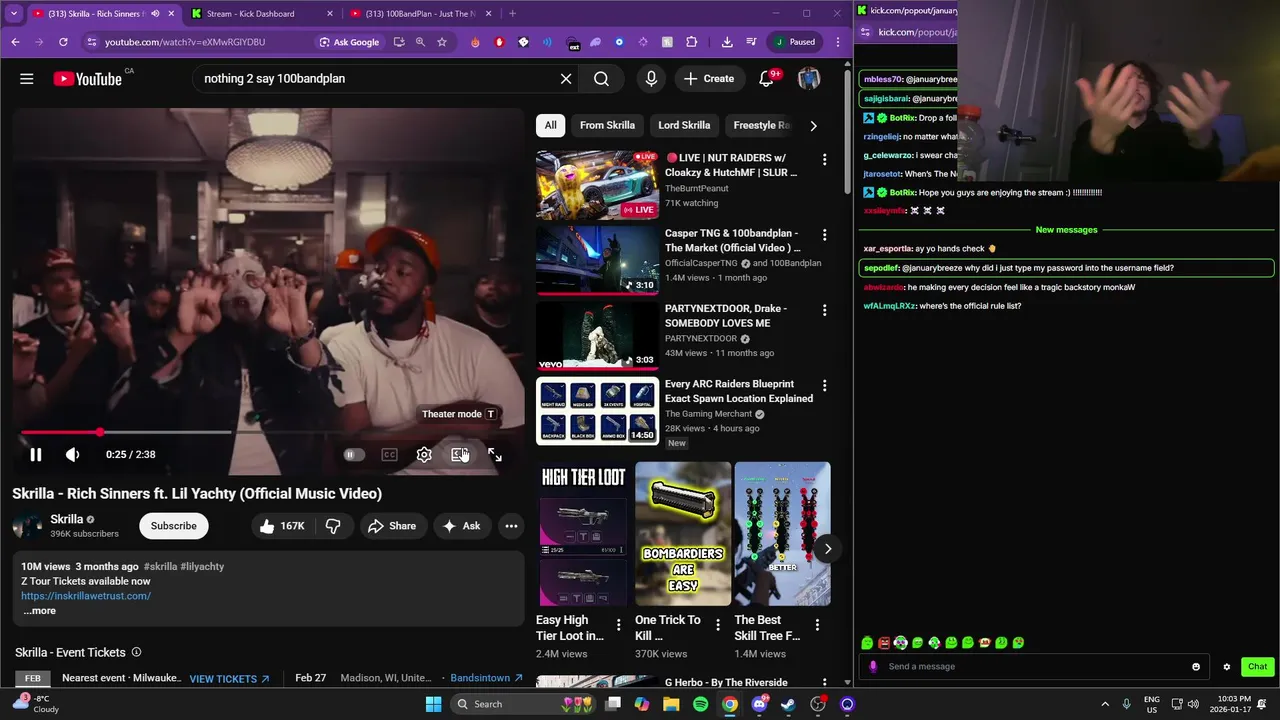Open the inskrillawetrust.com link
1280x720 pixels.
tap(86, 596)
